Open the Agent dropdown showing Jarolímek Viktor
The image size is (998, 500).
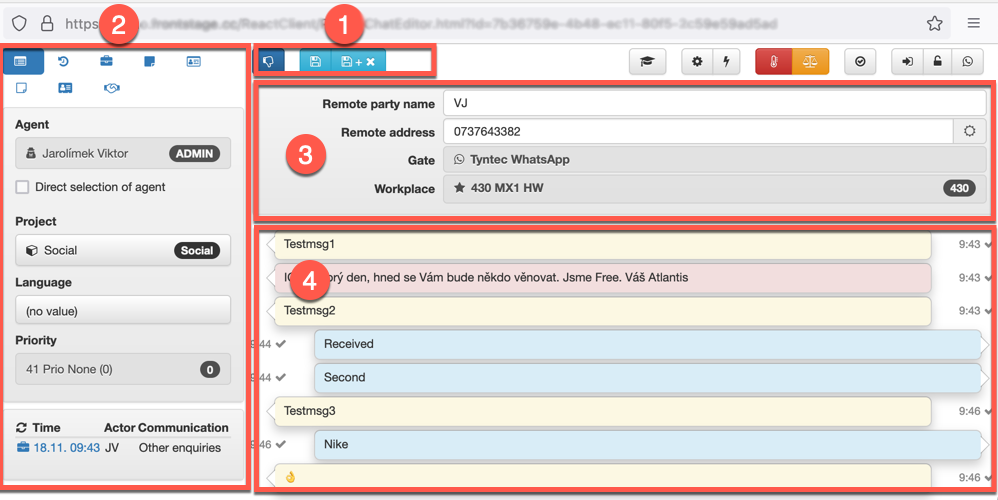tap(123, 153)
